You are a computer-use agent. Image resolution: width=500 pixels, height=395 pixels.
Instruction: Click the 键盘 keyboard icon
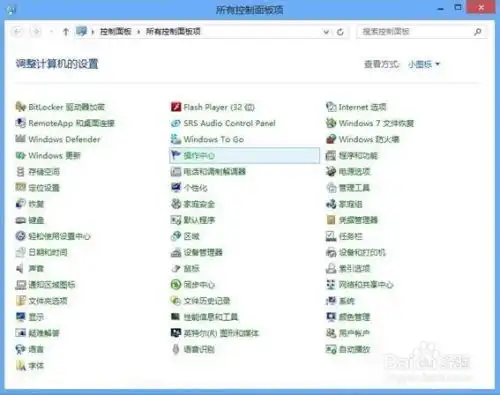coord(21,220)
